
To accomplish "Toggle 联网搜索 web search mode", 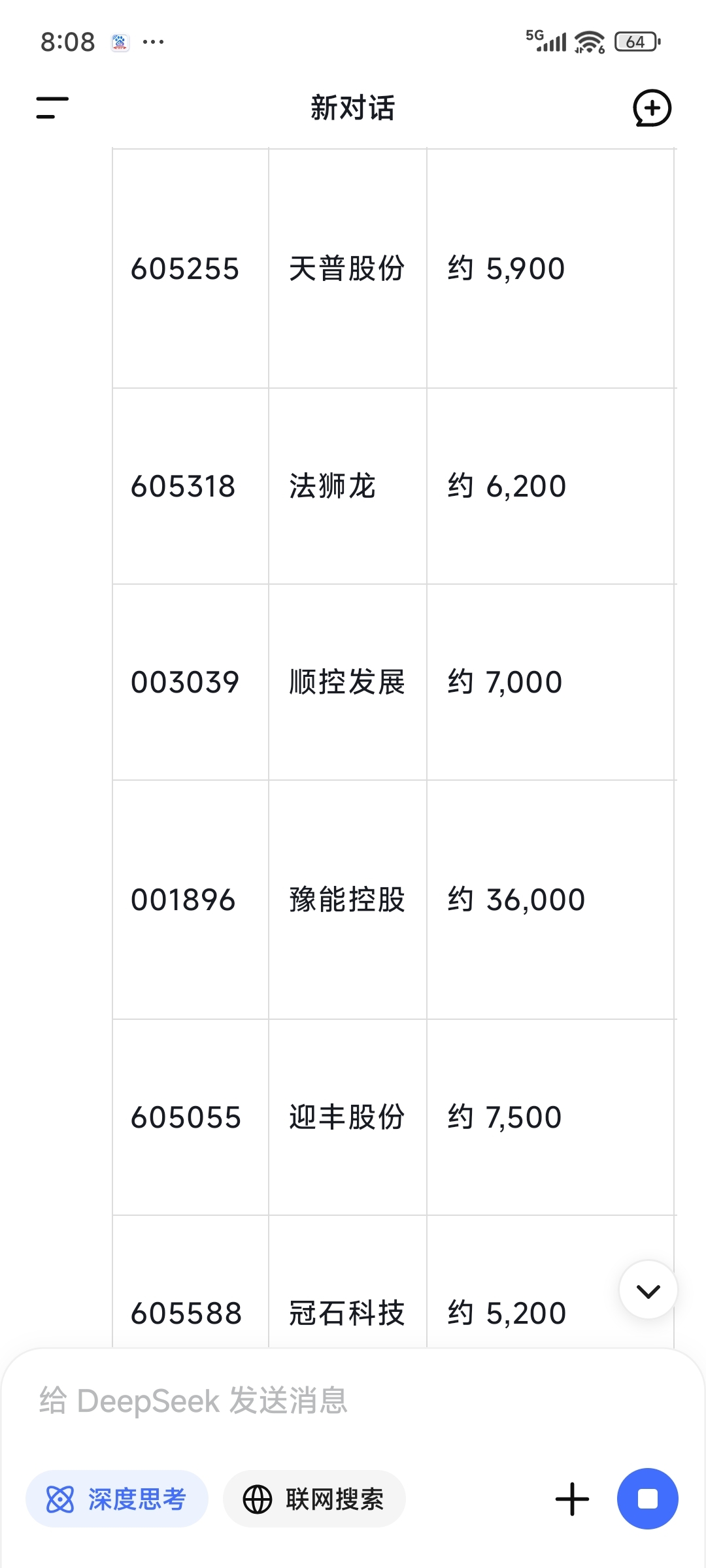I will (314, 1499).
